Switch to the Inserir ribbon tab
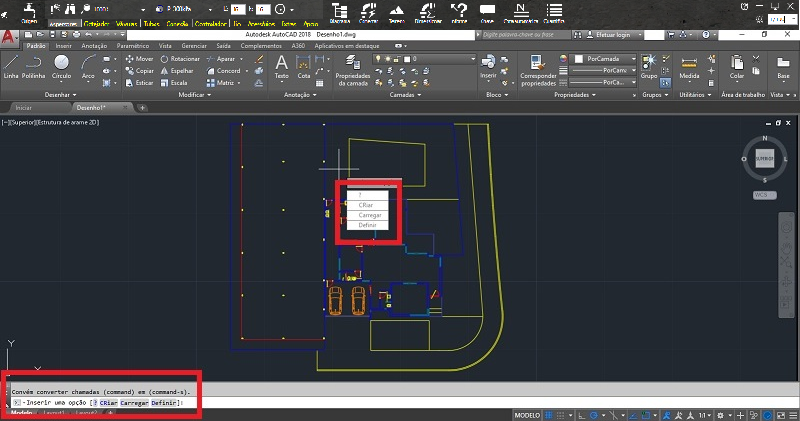 64,46
